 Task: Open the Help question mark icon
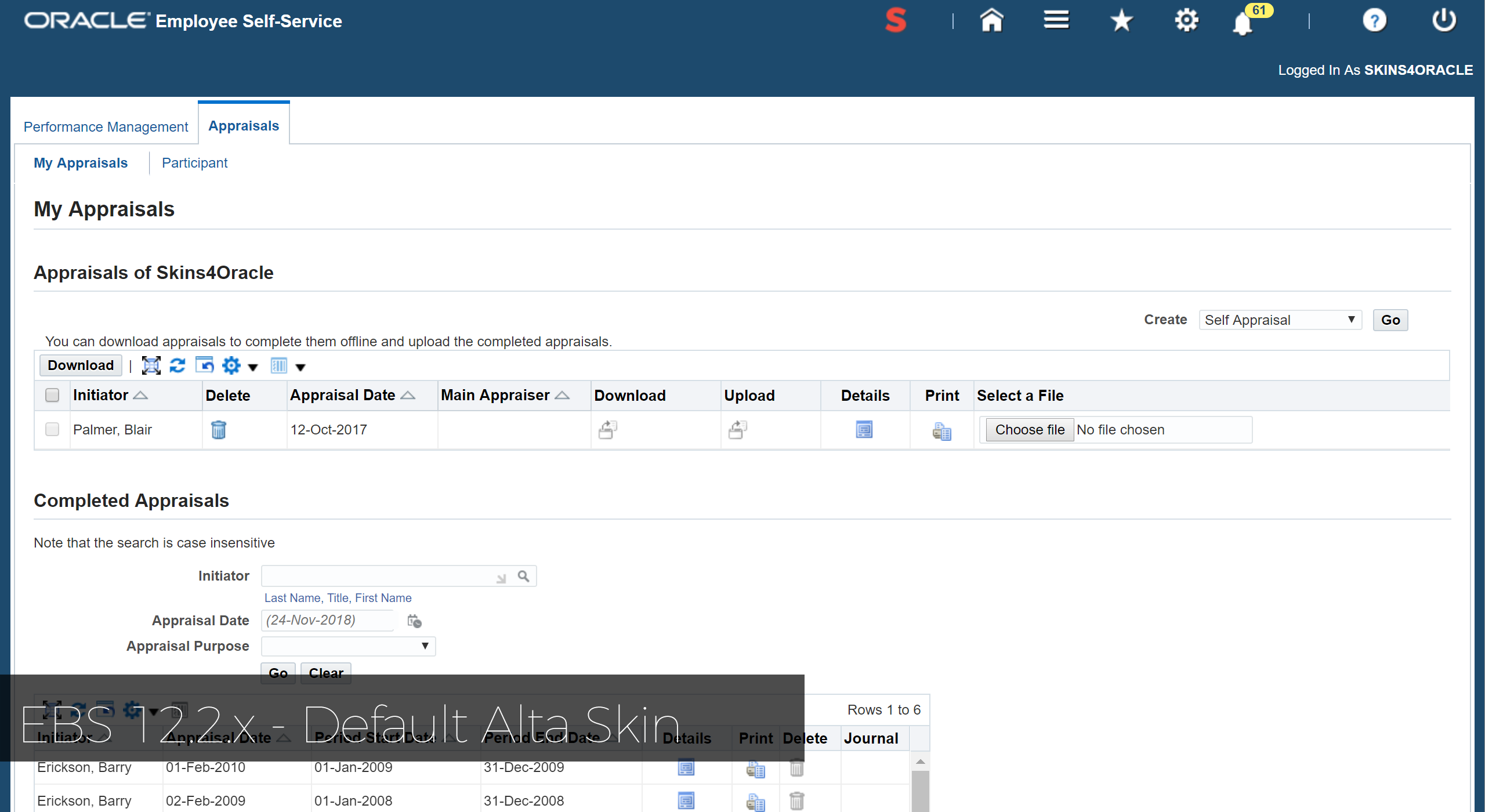1374,21
